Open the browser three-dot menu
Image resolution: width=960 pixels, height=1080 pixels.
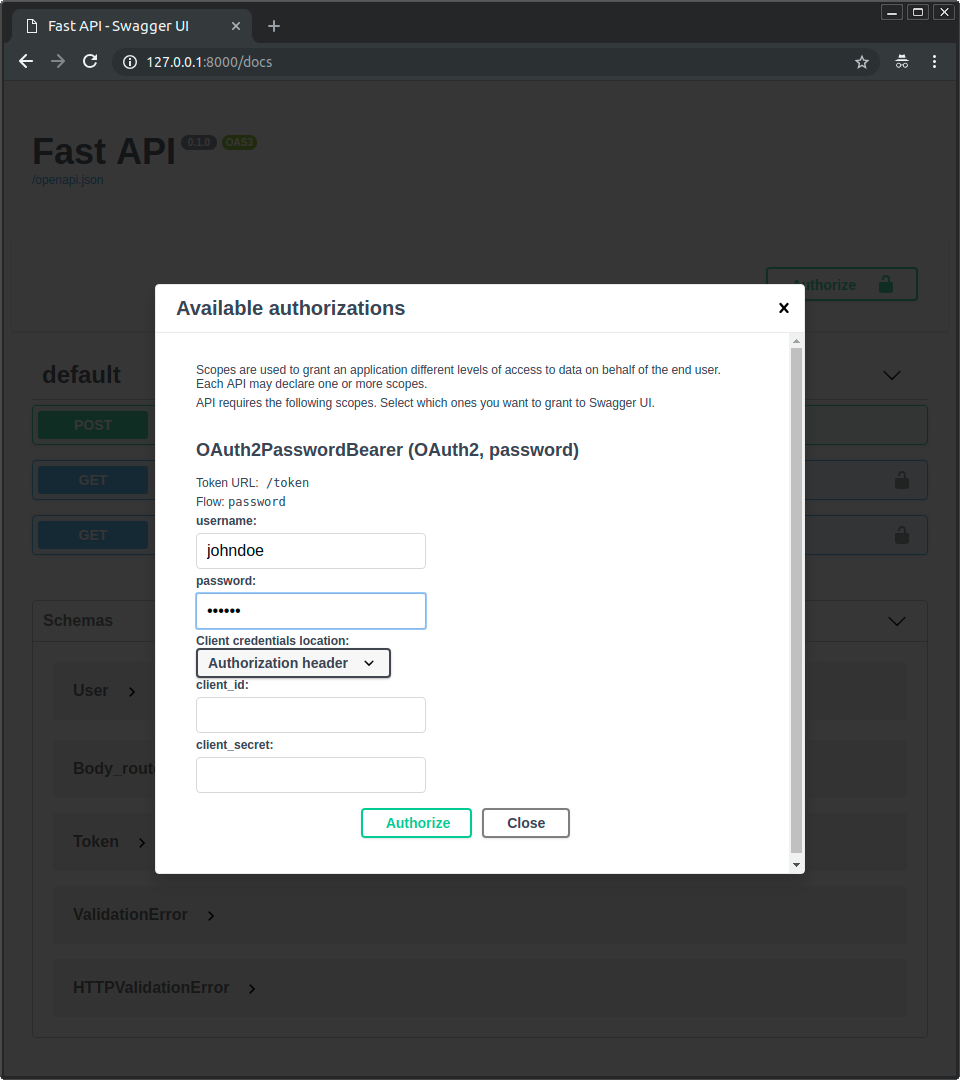(x=935, y=62)
